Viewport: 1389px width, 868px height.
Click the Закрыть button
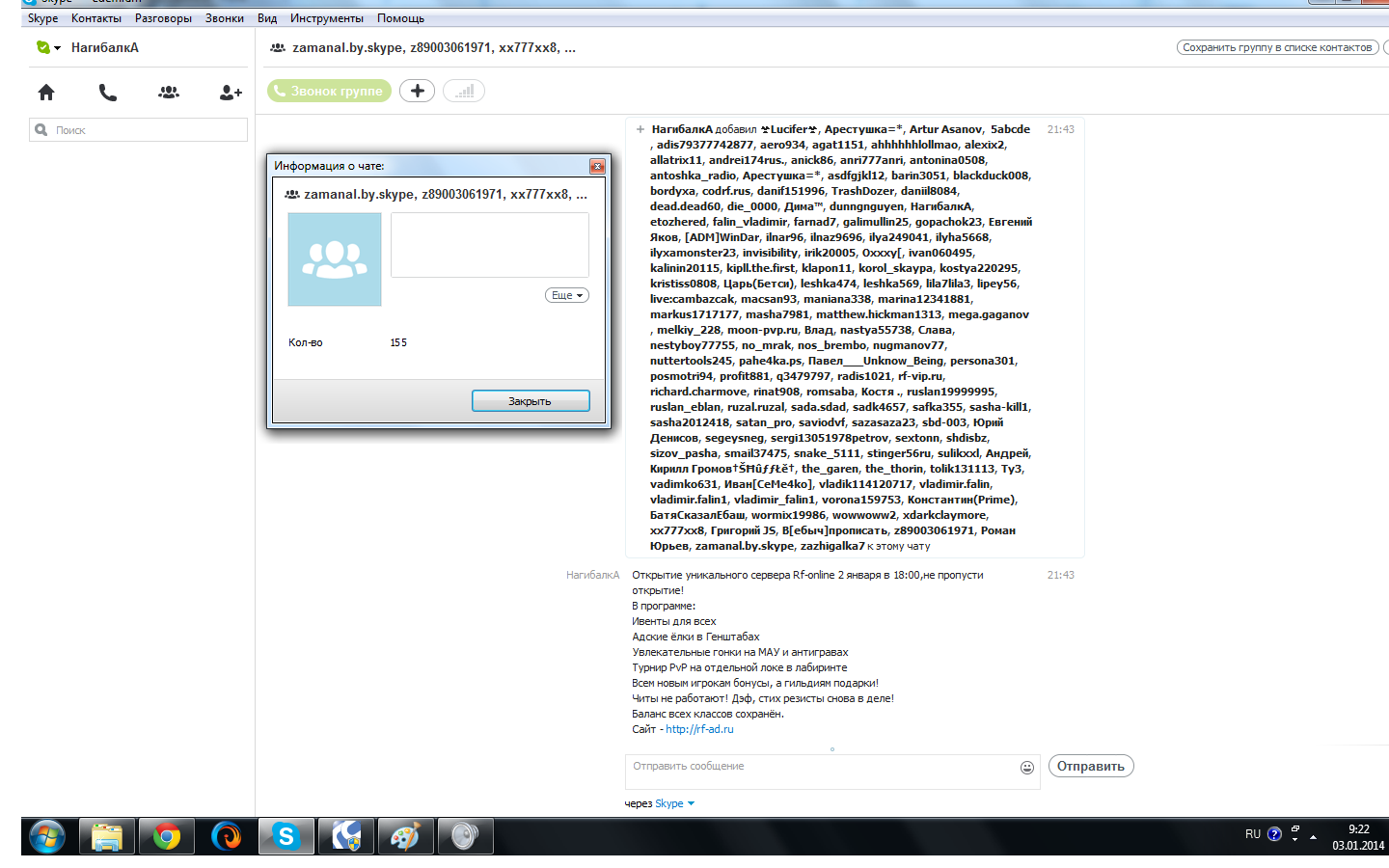click(531, 401)
